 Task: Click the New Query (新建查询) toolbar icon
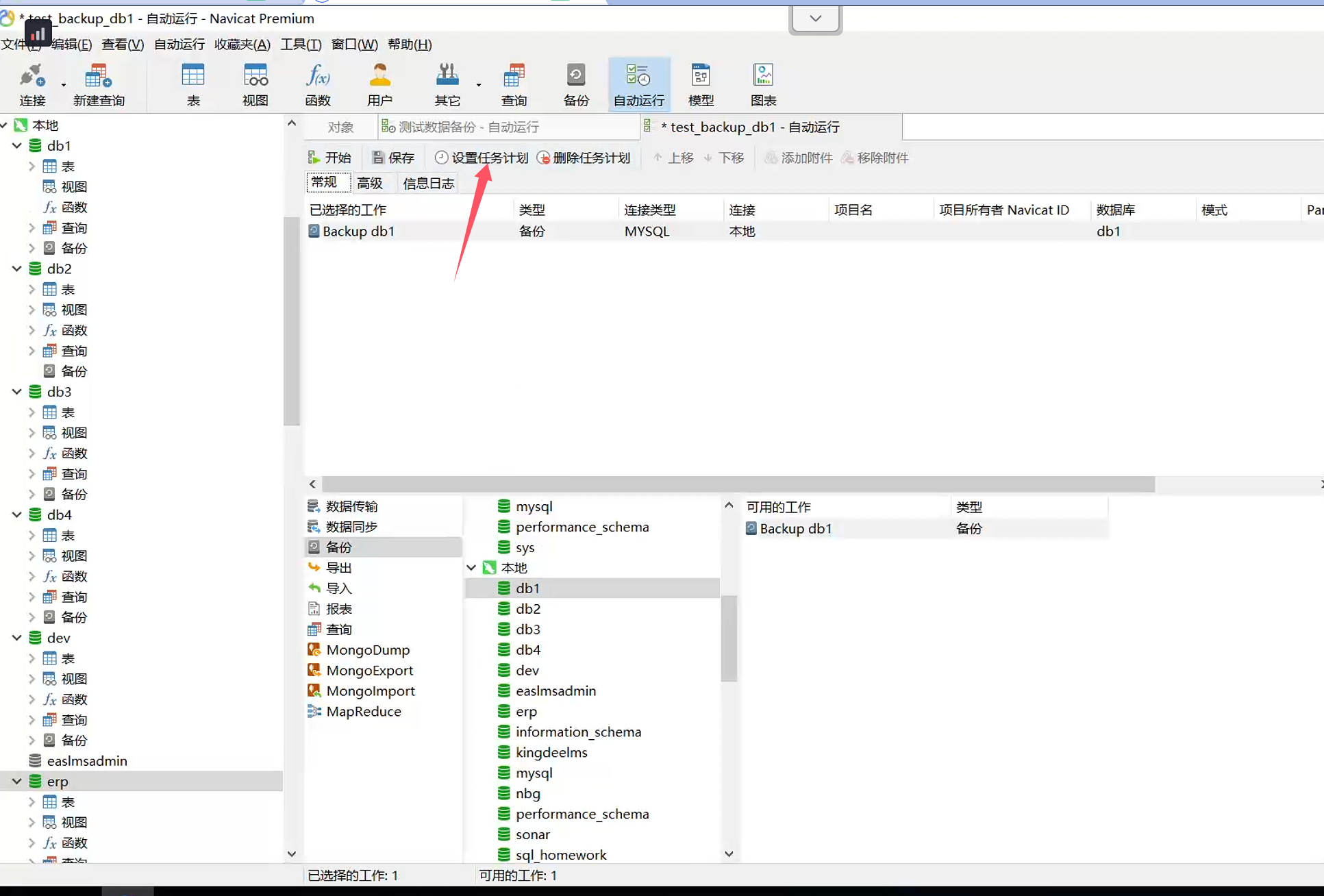pyautogui.click(x=99, y=84)
